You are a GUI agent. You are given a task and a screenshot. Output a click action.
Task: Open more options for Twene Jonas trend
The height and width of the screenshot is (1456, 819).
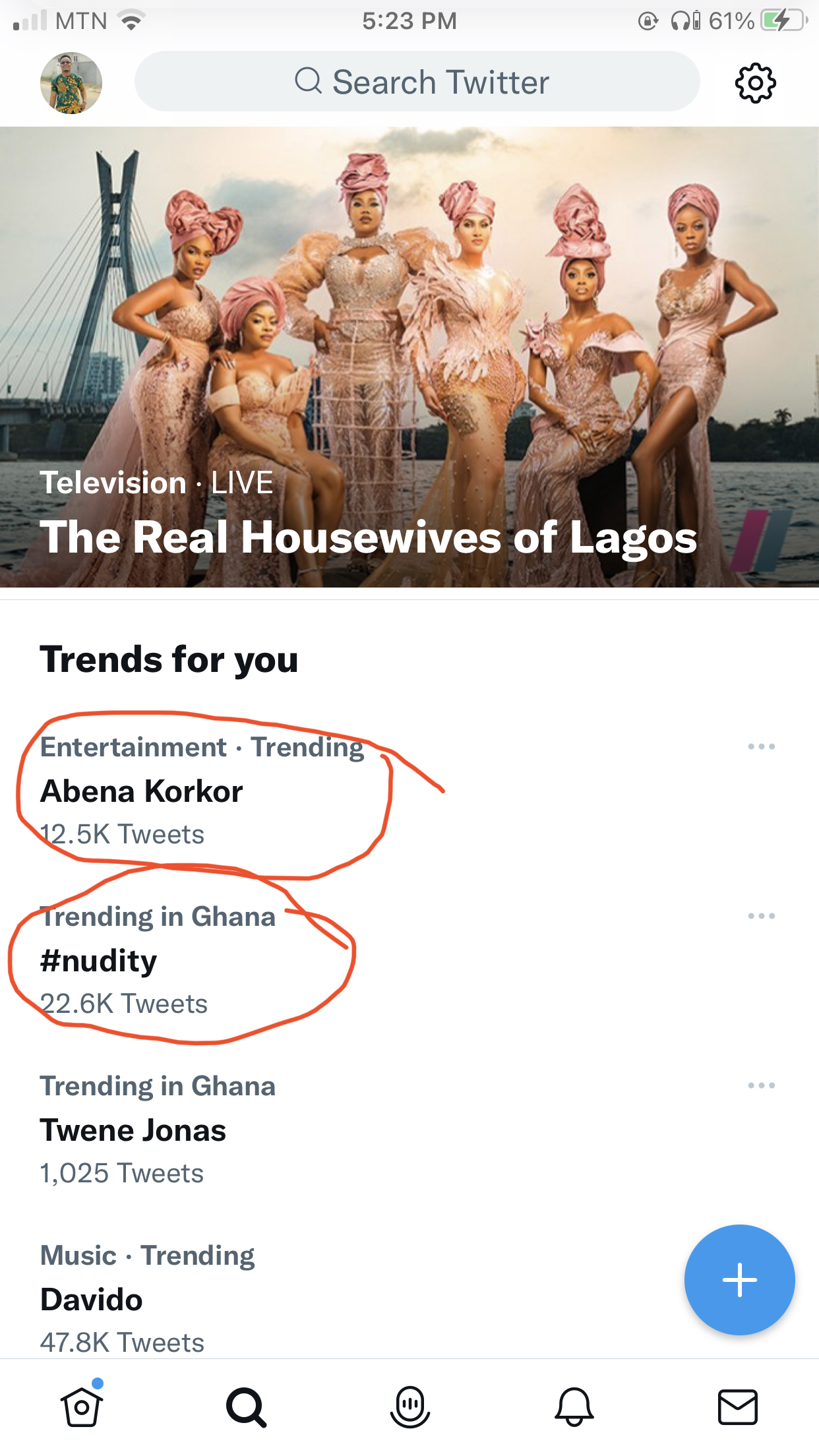pyautogui.click(x=761, y=1085)
